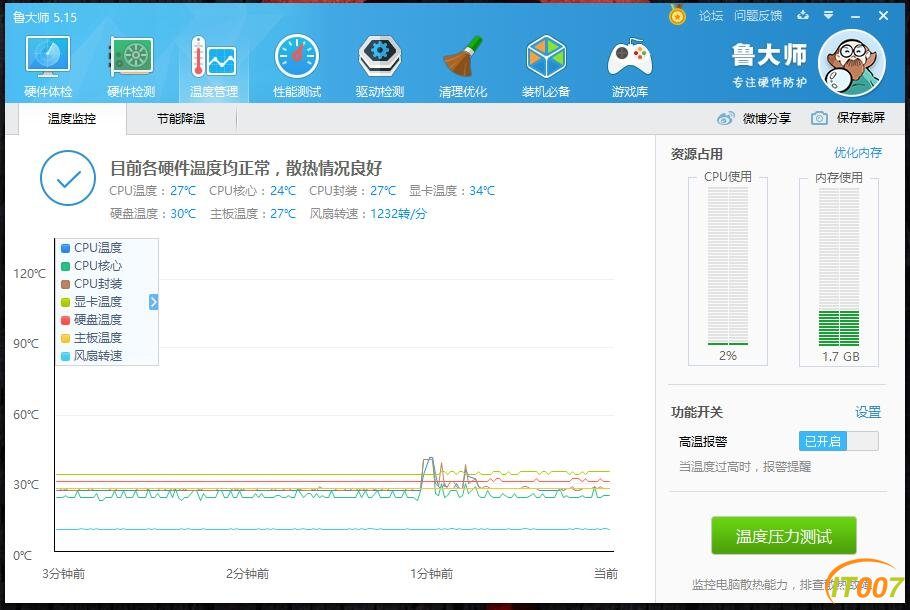Click the 1.7 GB memory reading
This screenshot has width=910, height=610.
[x=840, y=356]
